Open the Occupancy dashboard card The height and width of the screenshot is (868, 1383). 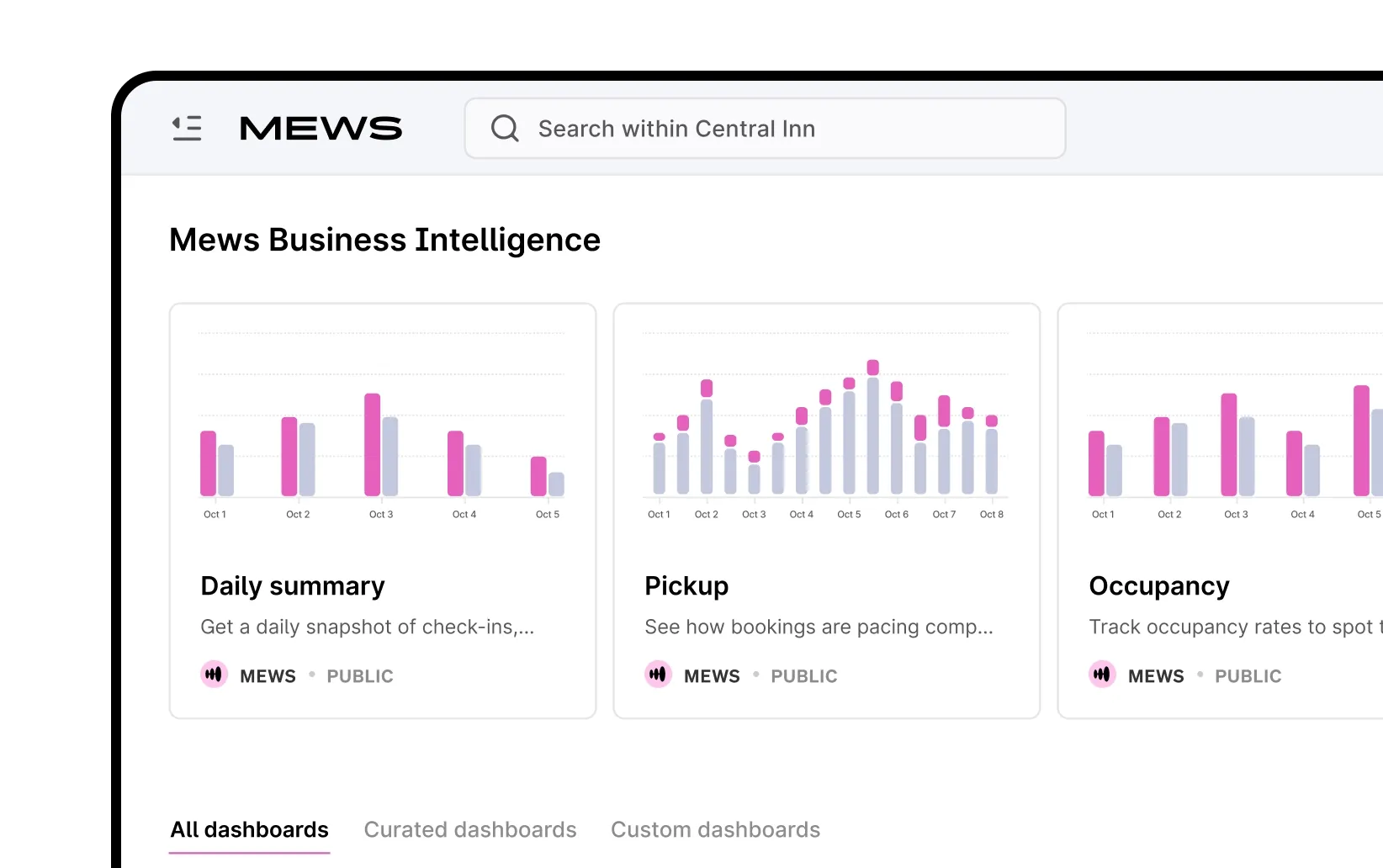[x=1159, y=586]
